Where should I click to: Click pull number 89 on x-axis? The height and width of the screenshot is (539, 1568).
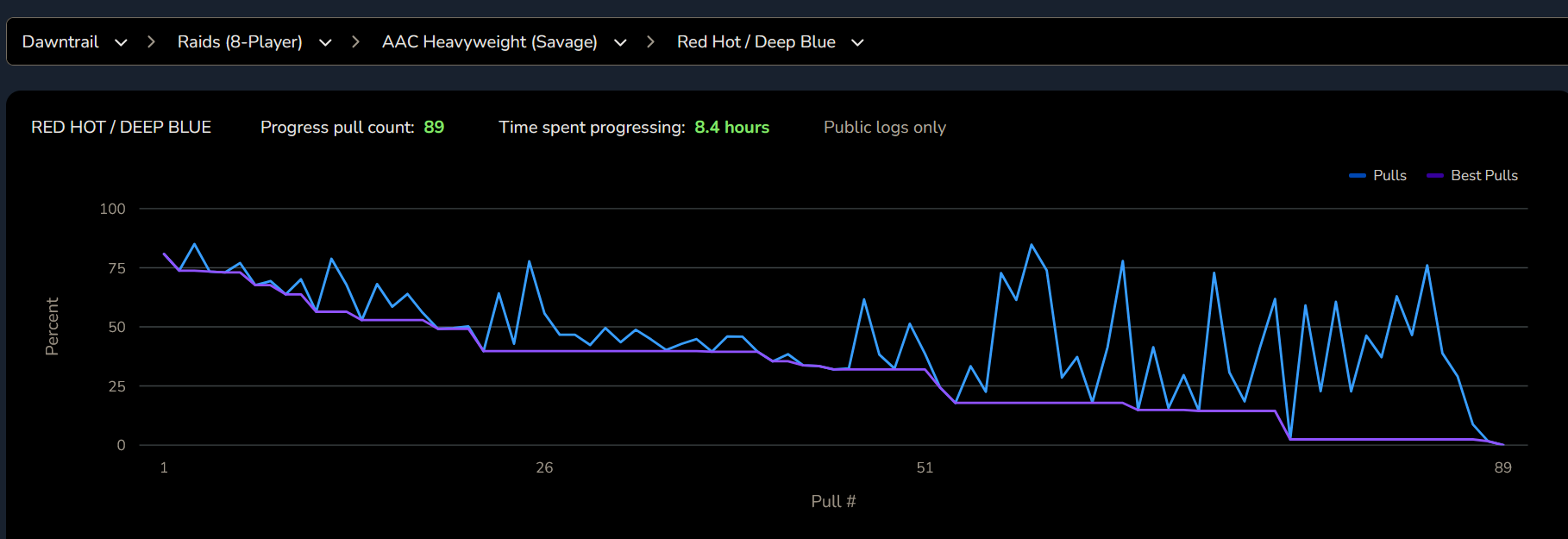click(x=1503, y=467)
